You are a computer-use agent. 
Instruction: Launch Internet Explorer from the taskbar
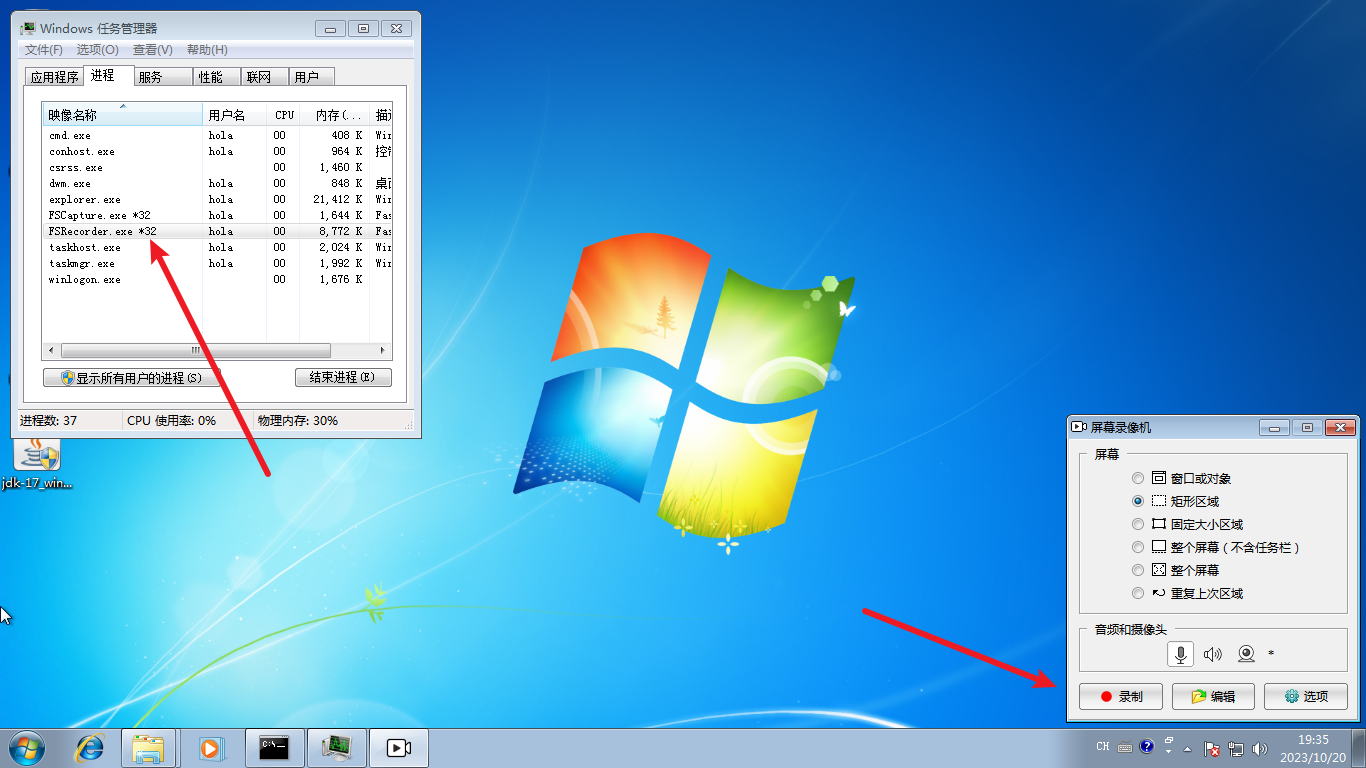coord(89,747)
